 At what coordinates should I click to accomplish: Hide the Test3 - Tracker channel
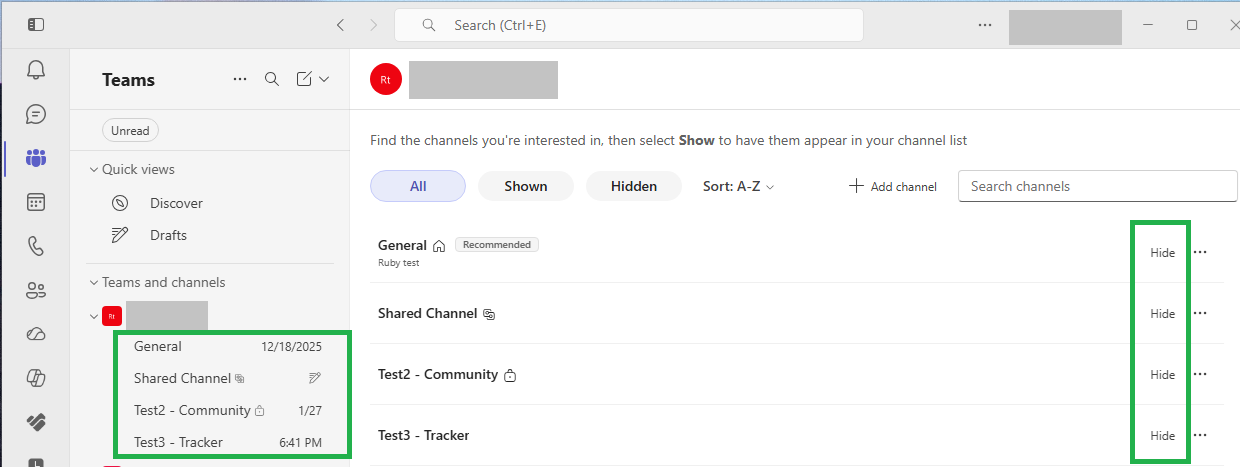click(1162, 436)
